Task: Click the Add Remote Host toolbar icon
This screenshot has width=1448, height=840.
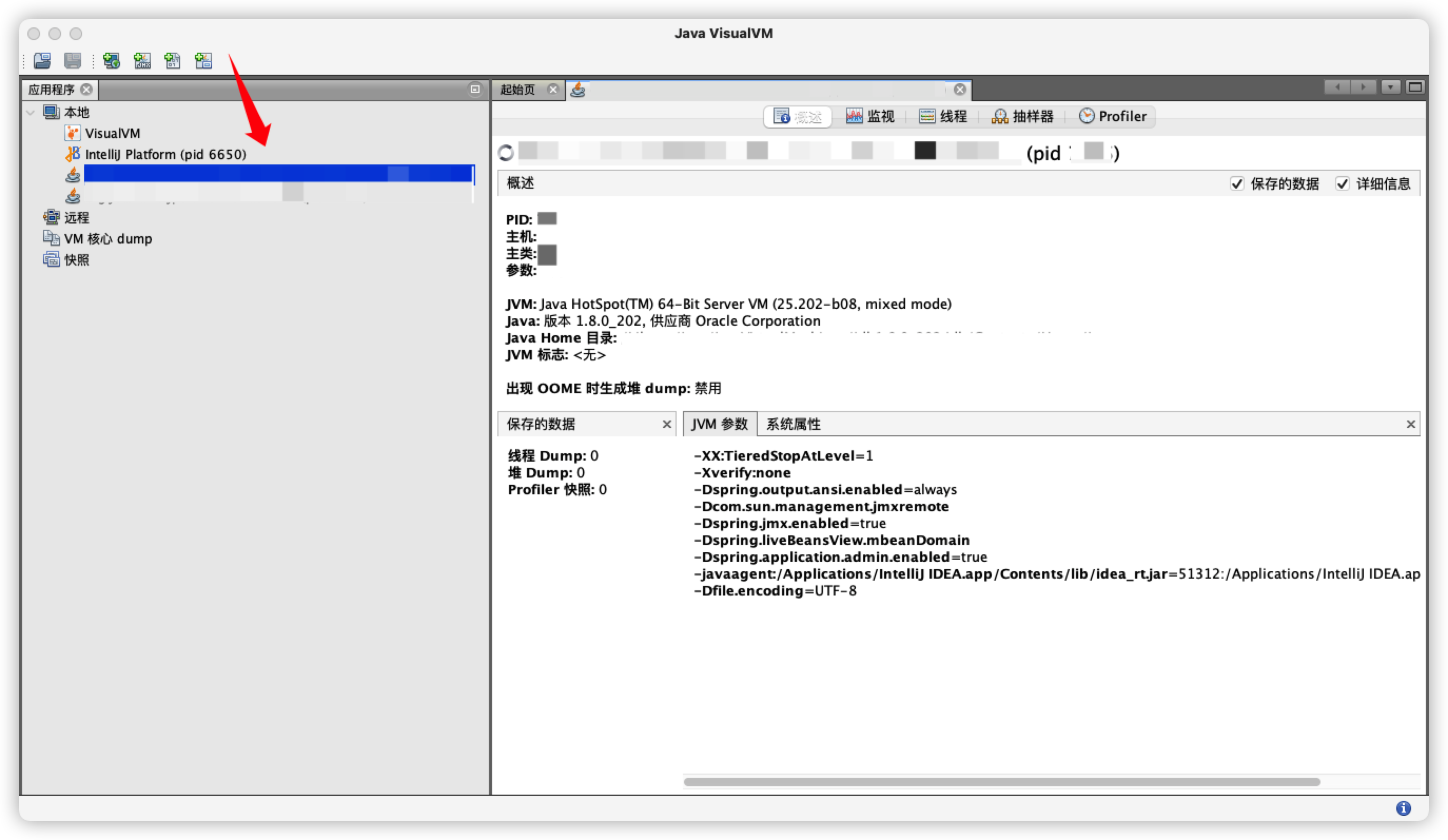Action: tap(111, 60)
